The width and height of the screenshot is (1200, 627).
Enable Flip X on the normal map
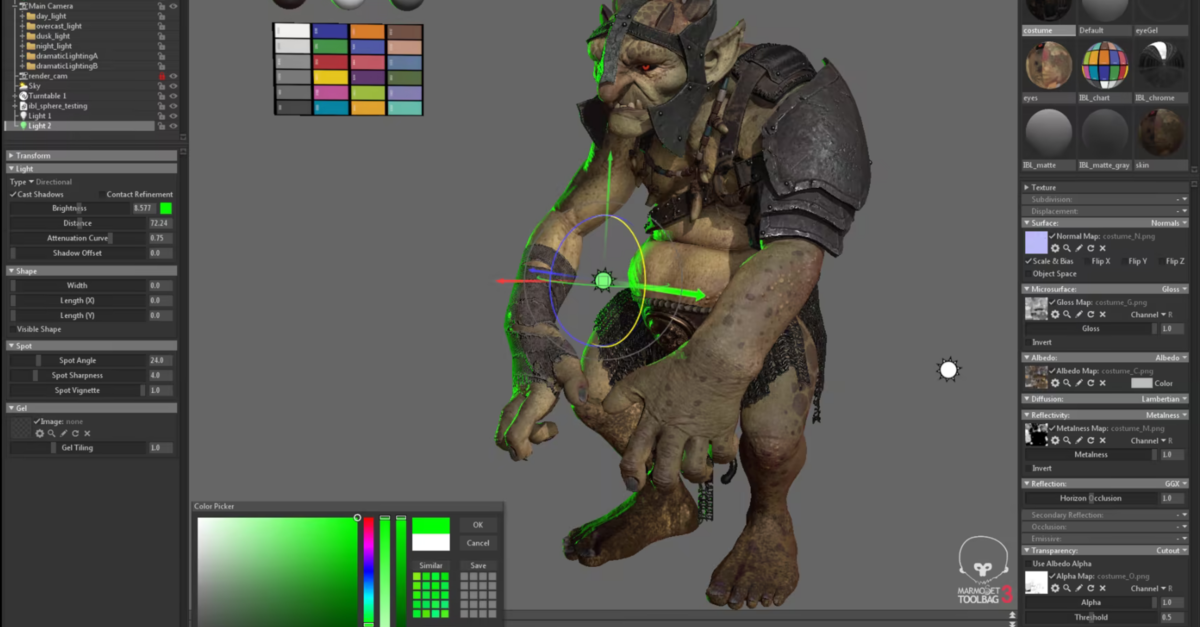(x=1087, y=261)
